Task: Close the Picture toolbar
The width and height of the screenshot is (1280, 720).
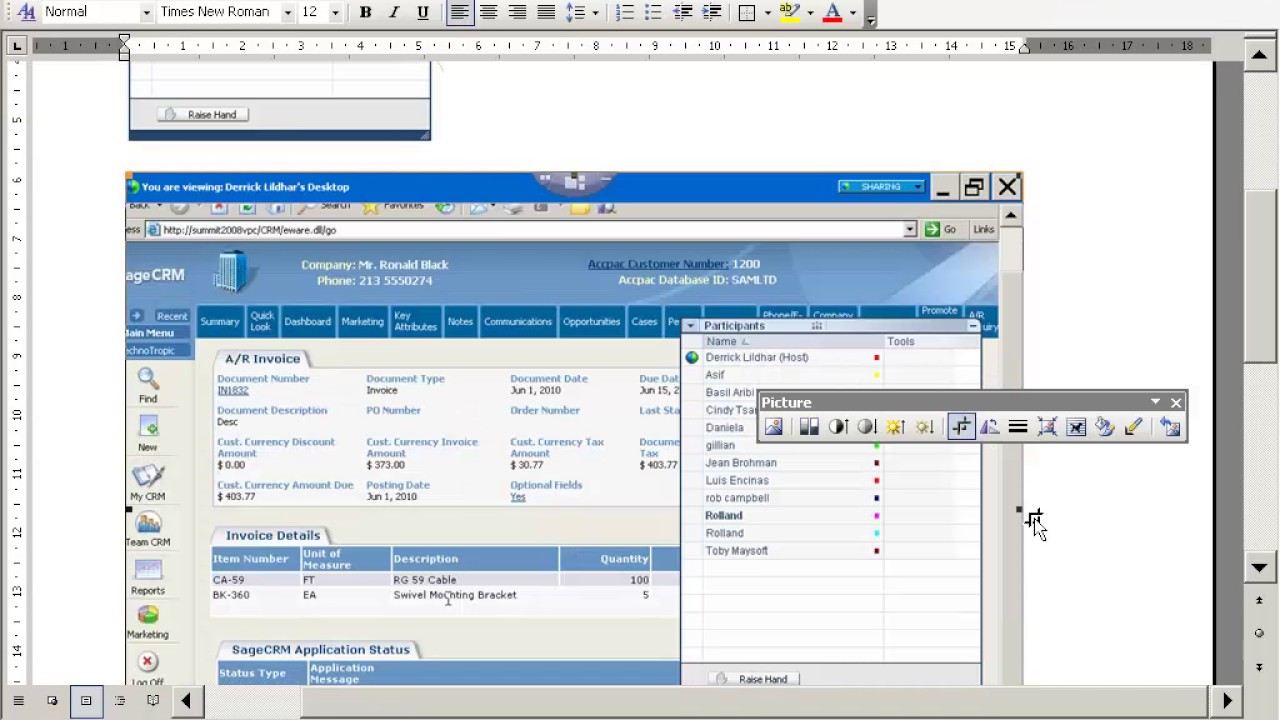Action: point(1176,402)
